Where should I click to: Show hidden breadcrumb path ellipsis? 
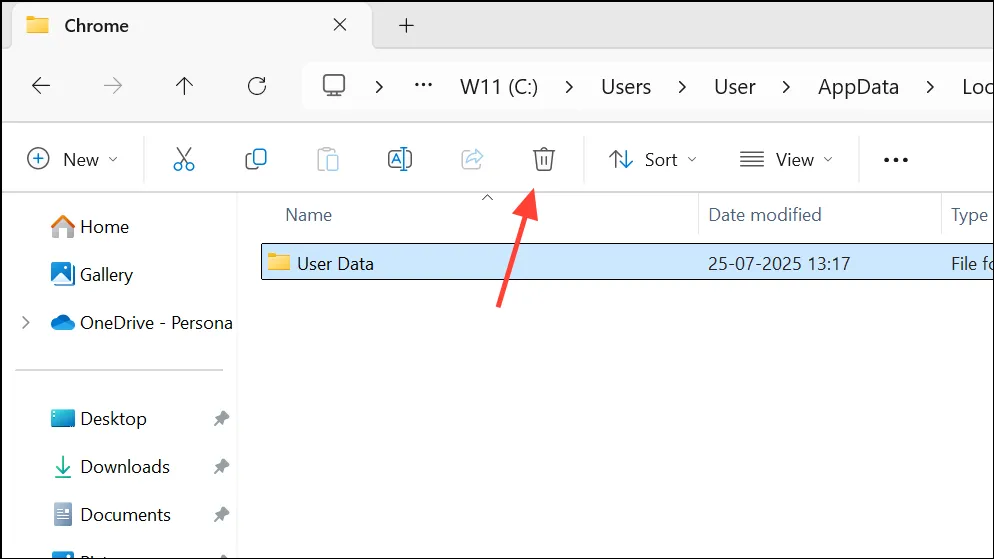point(423,85)
